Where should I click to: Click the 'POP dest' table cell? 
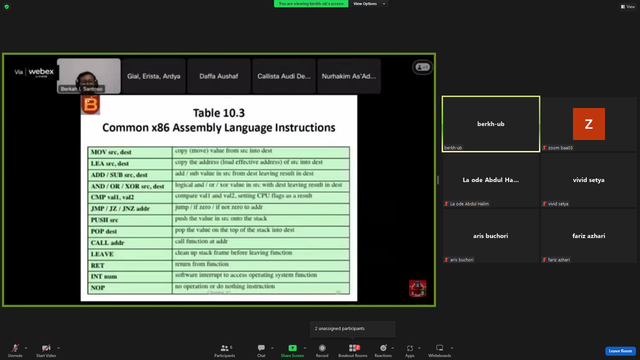pyautogui.click(x=130, y=231)
